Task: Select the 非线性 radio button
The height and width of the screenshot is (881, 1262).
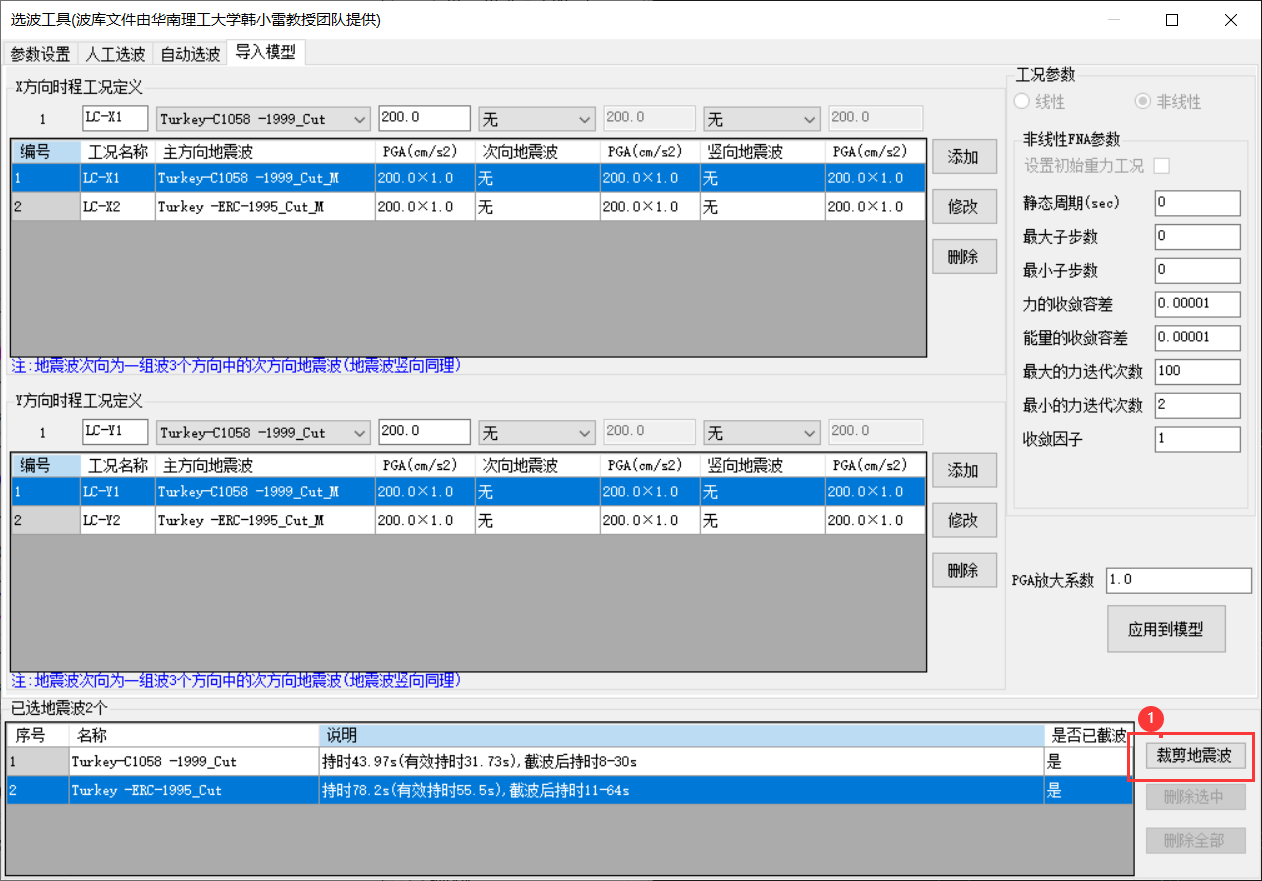Action: pyautogui.click(x=1142, y=102)
